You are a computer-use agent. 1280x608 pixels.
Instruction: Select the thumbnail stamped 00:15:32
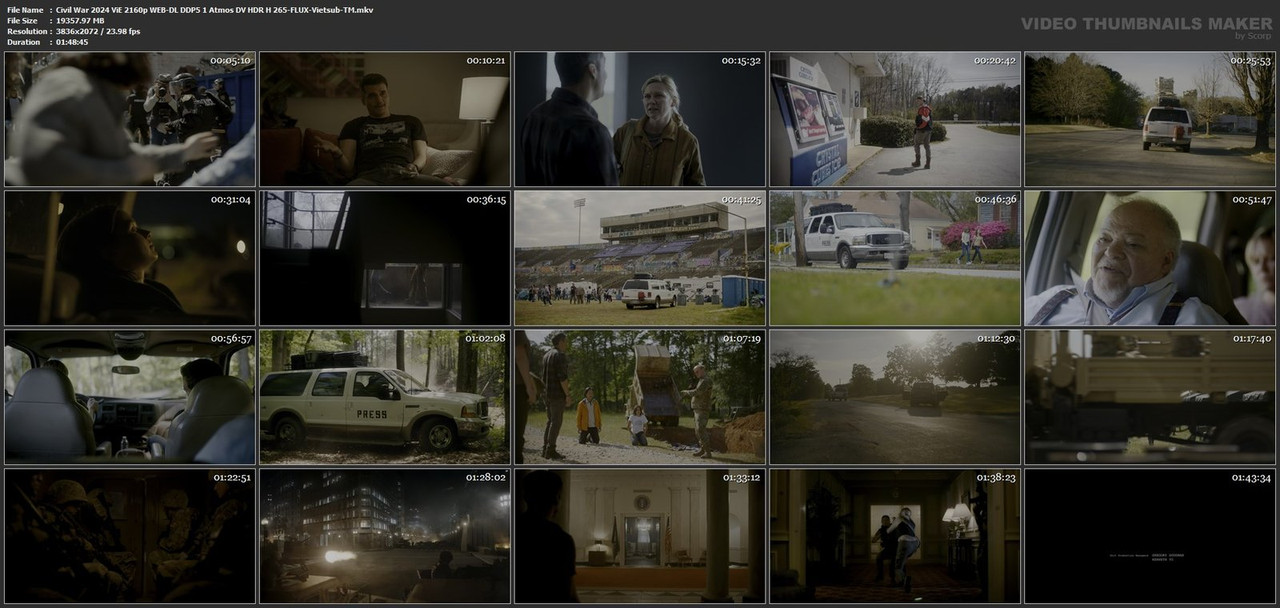640,119
